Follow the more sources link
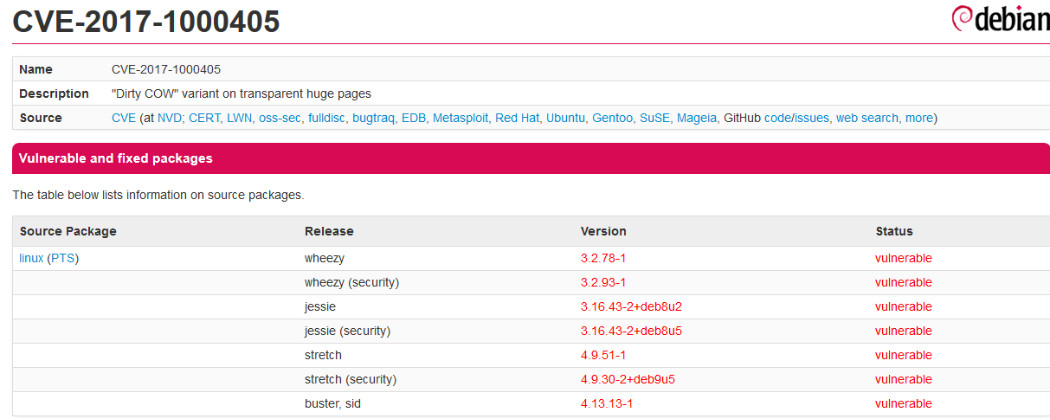 919,118
